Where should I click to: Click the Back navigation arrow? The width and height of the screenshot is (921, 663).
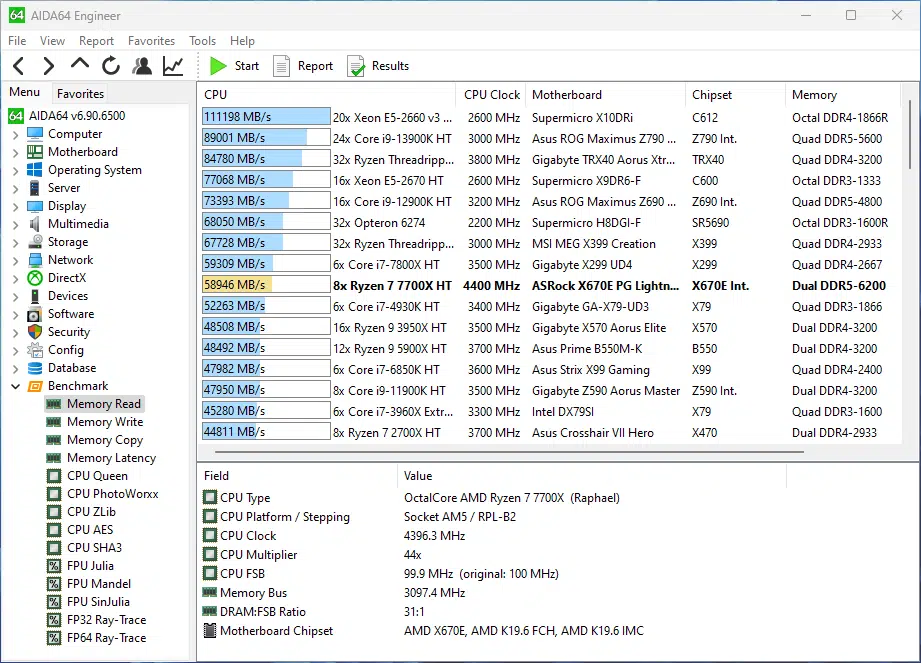[18, 66]
